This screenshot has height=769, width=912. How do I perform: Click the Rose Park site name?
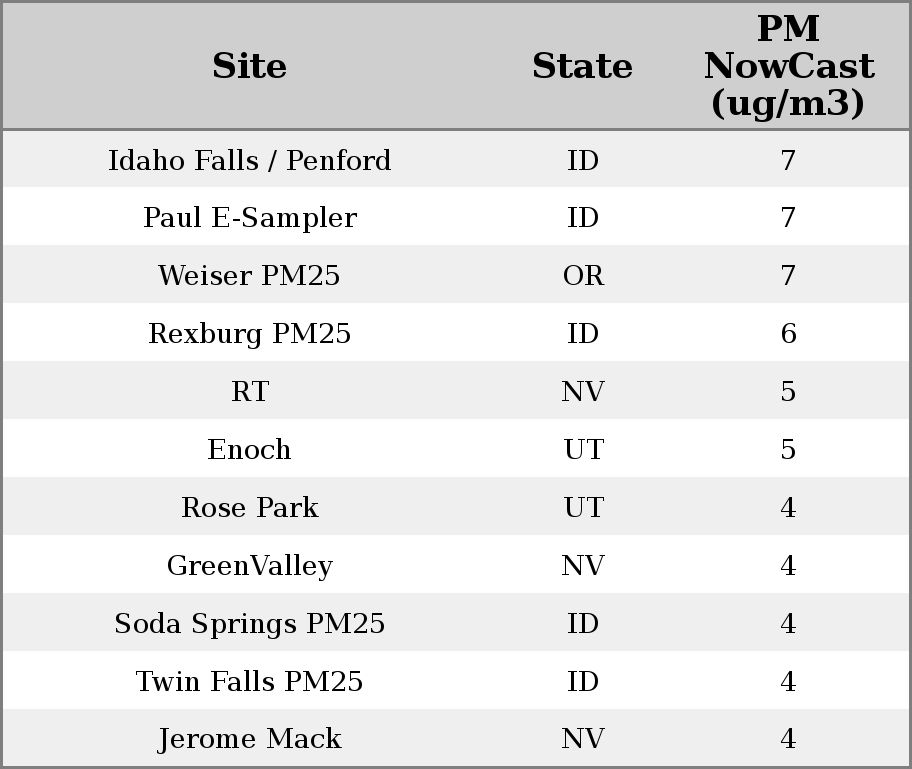point(249,508)
